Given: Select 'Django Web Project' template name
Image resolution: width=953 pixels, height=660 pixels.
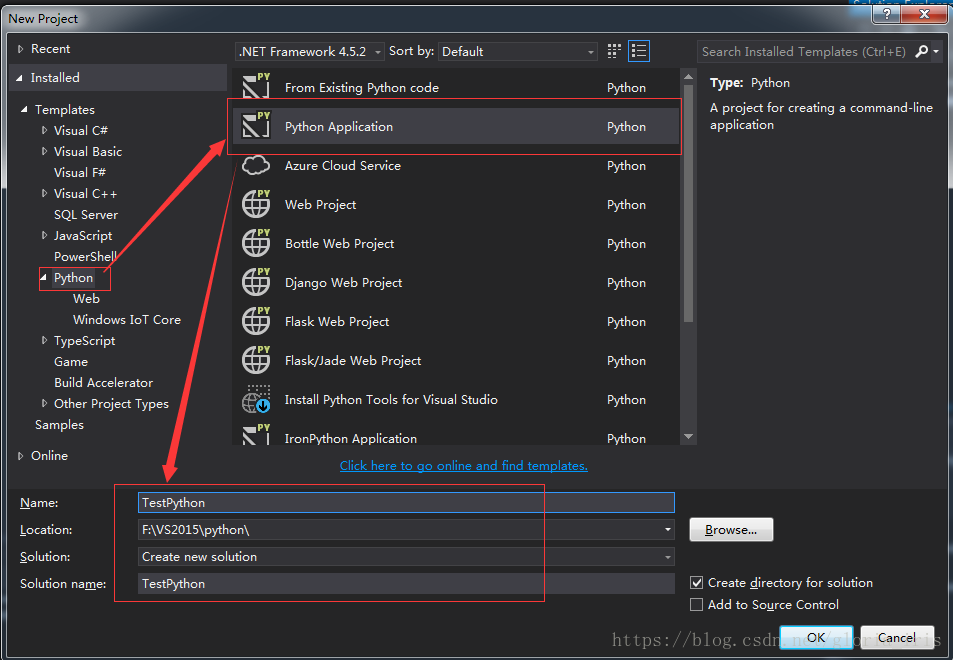Looking at the screenshot, I should coord(343,283).
